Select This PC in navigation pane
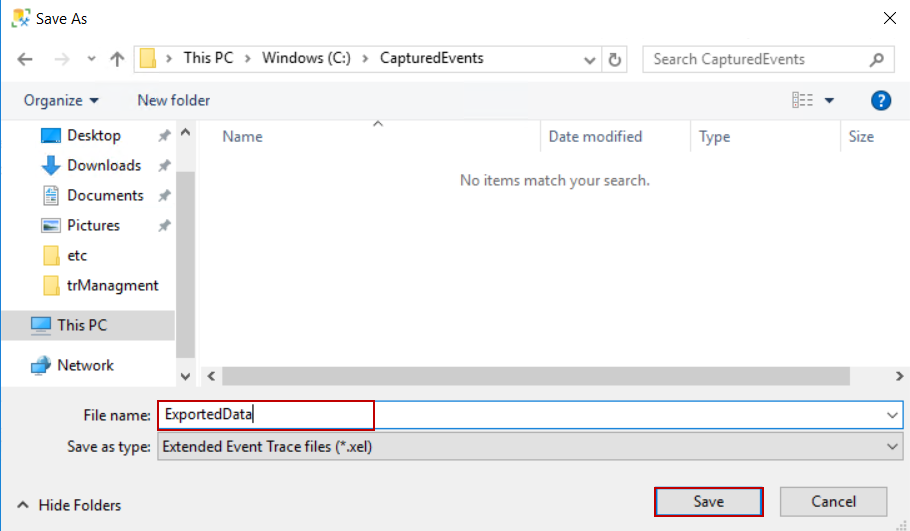Image resolution: width=910 pixels, height=531 pixels. tap(82, 325)
